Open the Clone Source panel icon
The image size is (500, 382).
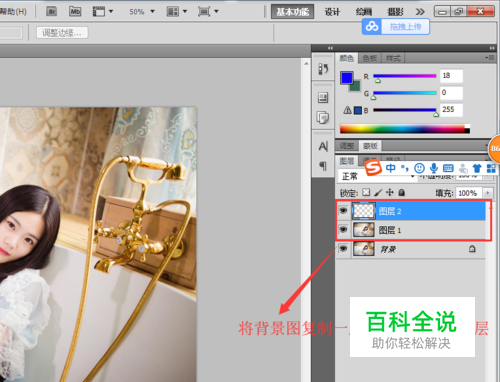[x=323, y=117]
